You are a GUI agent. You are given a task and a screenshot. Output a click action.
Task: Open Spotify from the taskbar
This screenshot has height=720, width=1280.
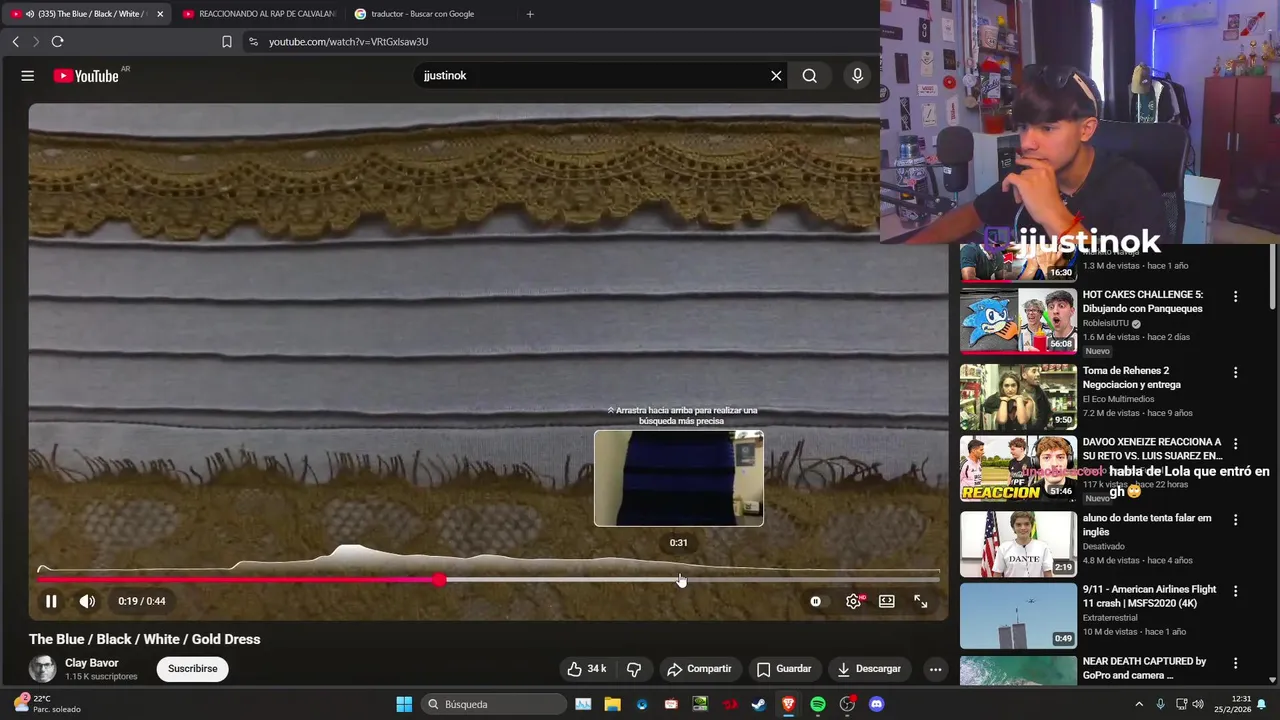[818, 704]
